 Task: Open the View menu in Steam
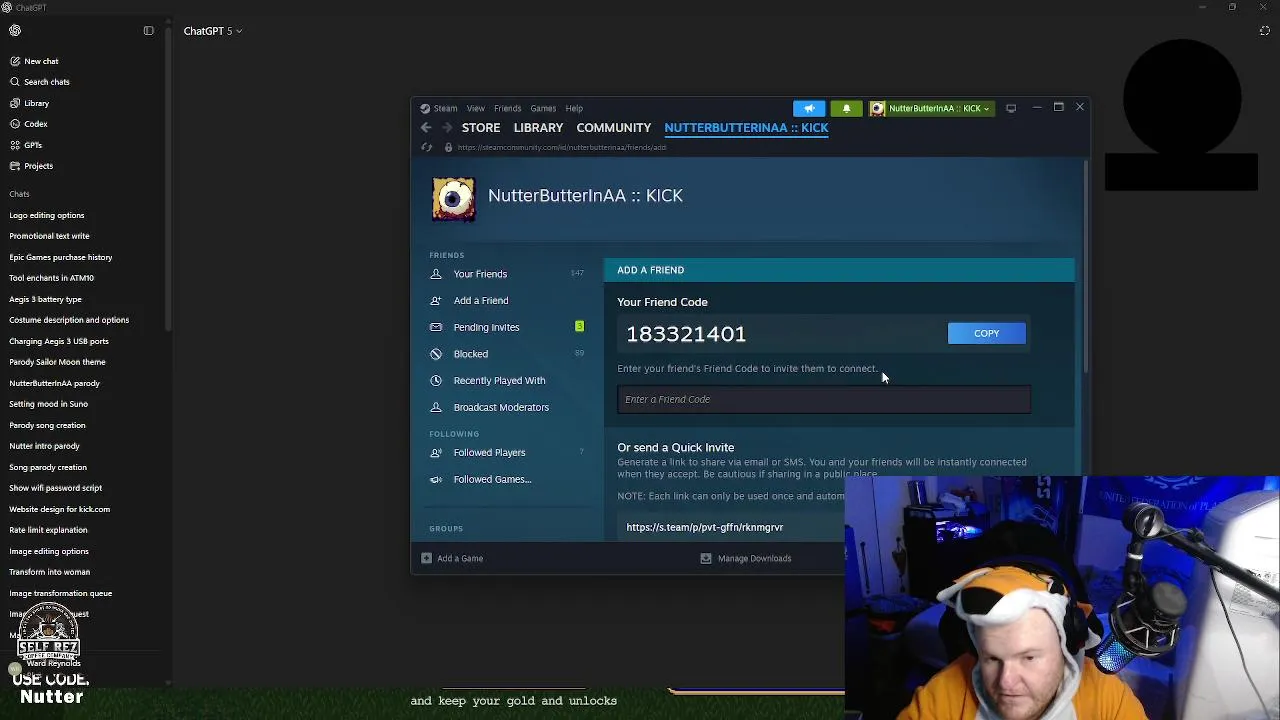(x=475, y=108)
